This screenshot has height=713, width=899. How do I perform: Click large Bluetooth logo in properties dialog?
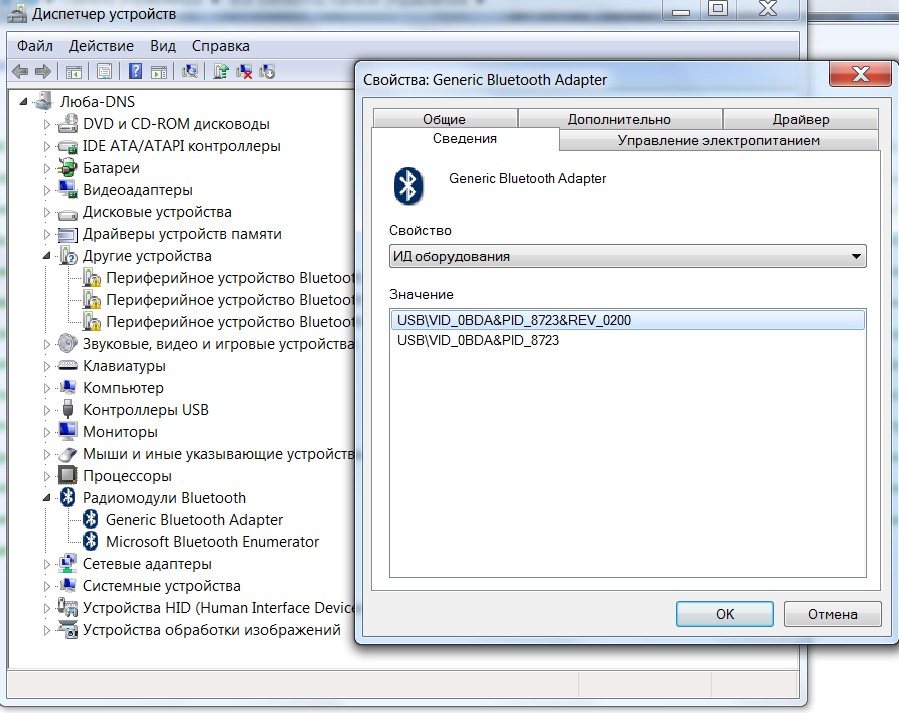[x=408, y=186]
